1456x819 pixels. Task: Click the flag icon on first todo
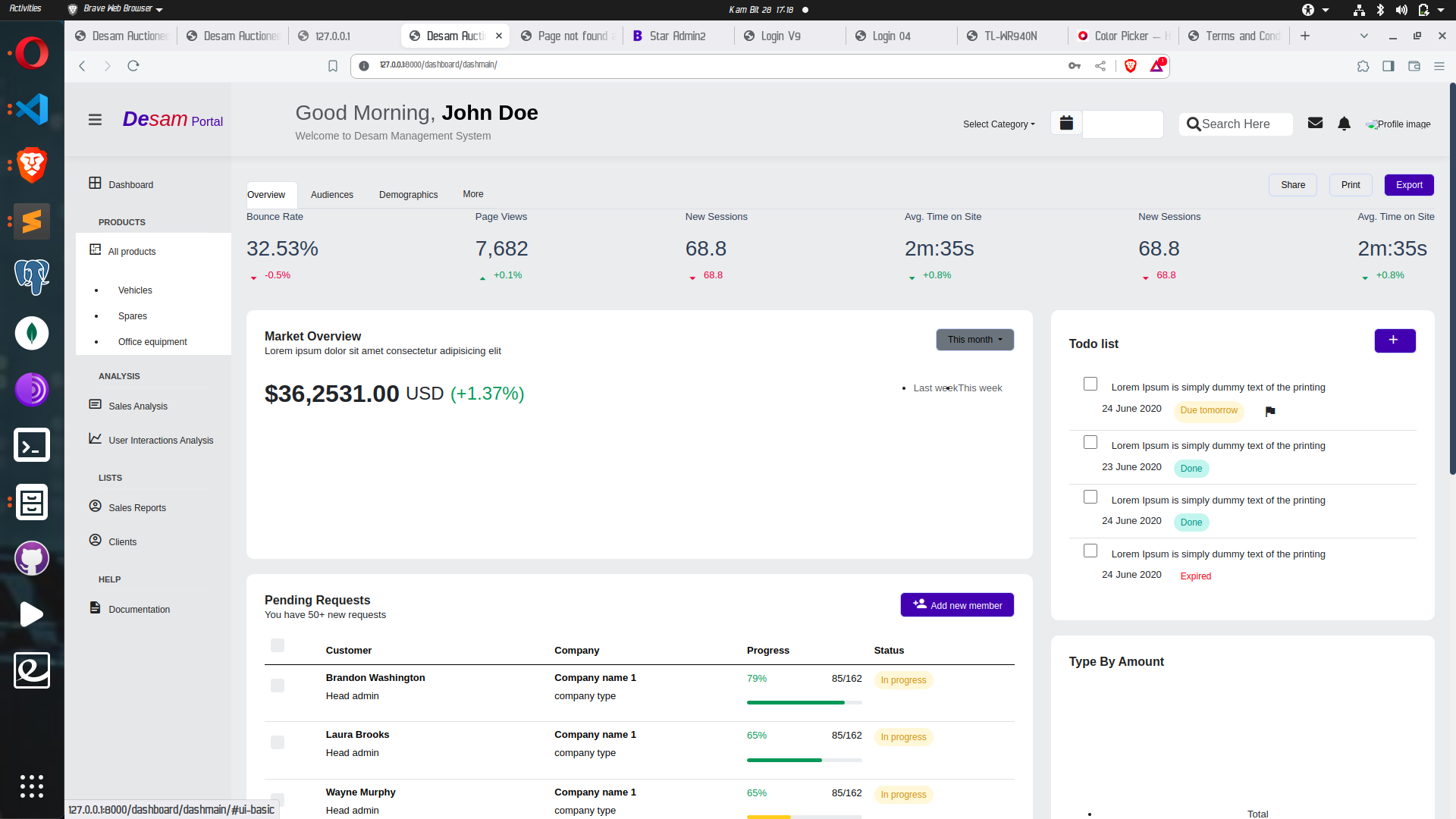pyautogui.click(x=1270, y=411)
